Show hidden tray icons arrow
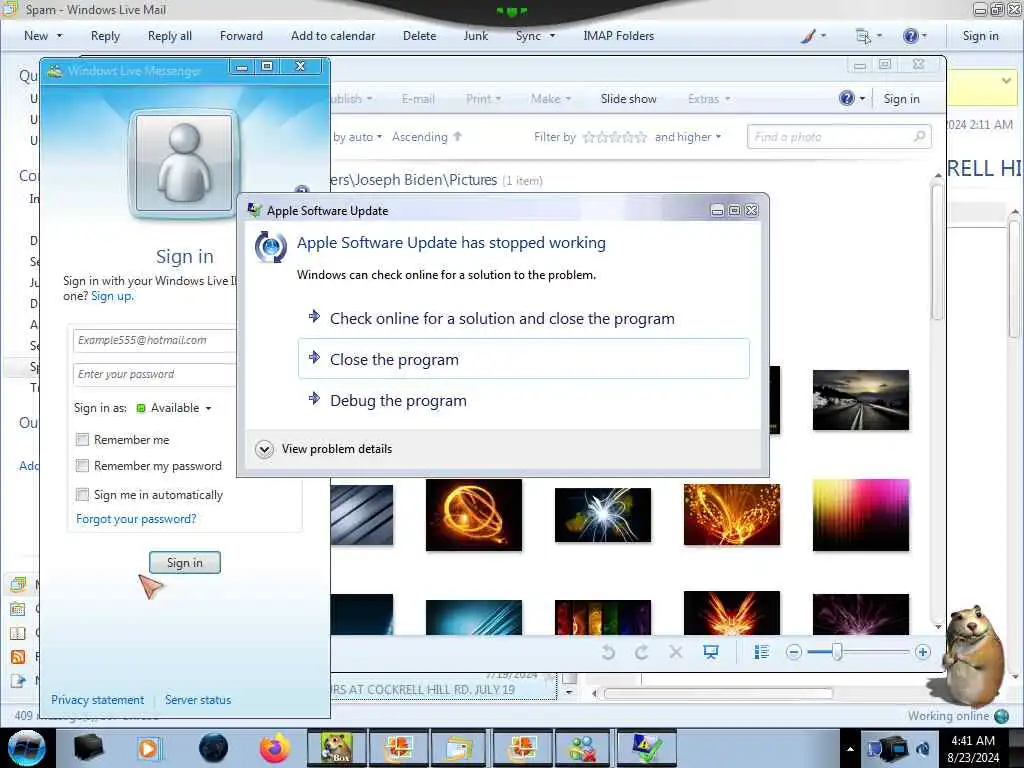Viewport: 1024px width, 768px height. click(x=850, y=749)
